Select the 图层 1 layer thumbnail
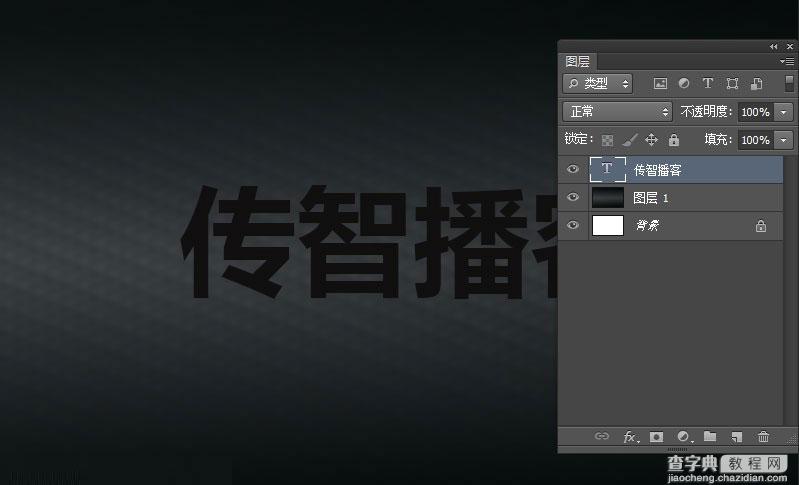The width and height of the screenshot is (799, 485). coord(607,197)
